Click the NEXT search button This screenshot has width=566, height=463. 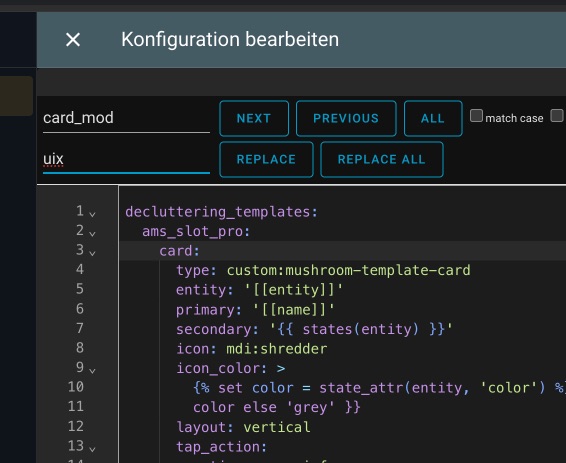tap(254, 118)
